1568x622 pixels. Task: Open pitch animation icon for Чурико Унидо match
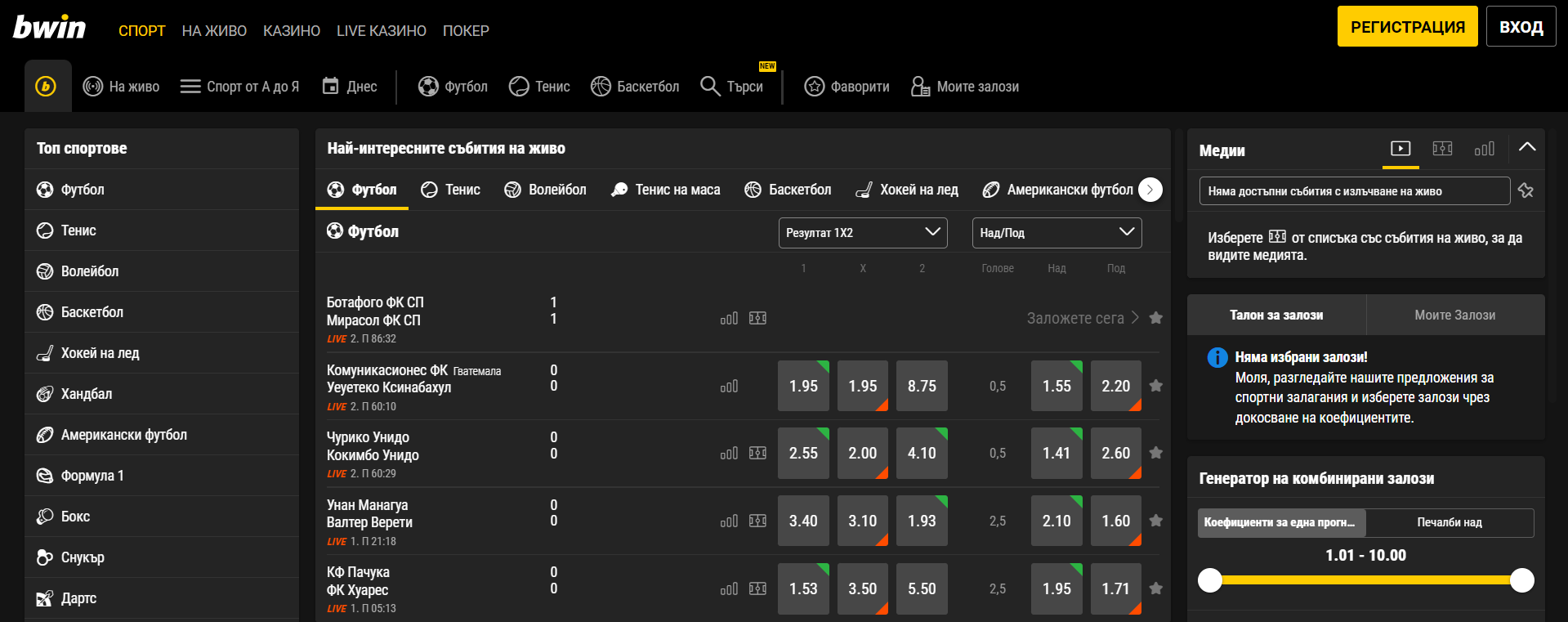[x=757, y=453]
